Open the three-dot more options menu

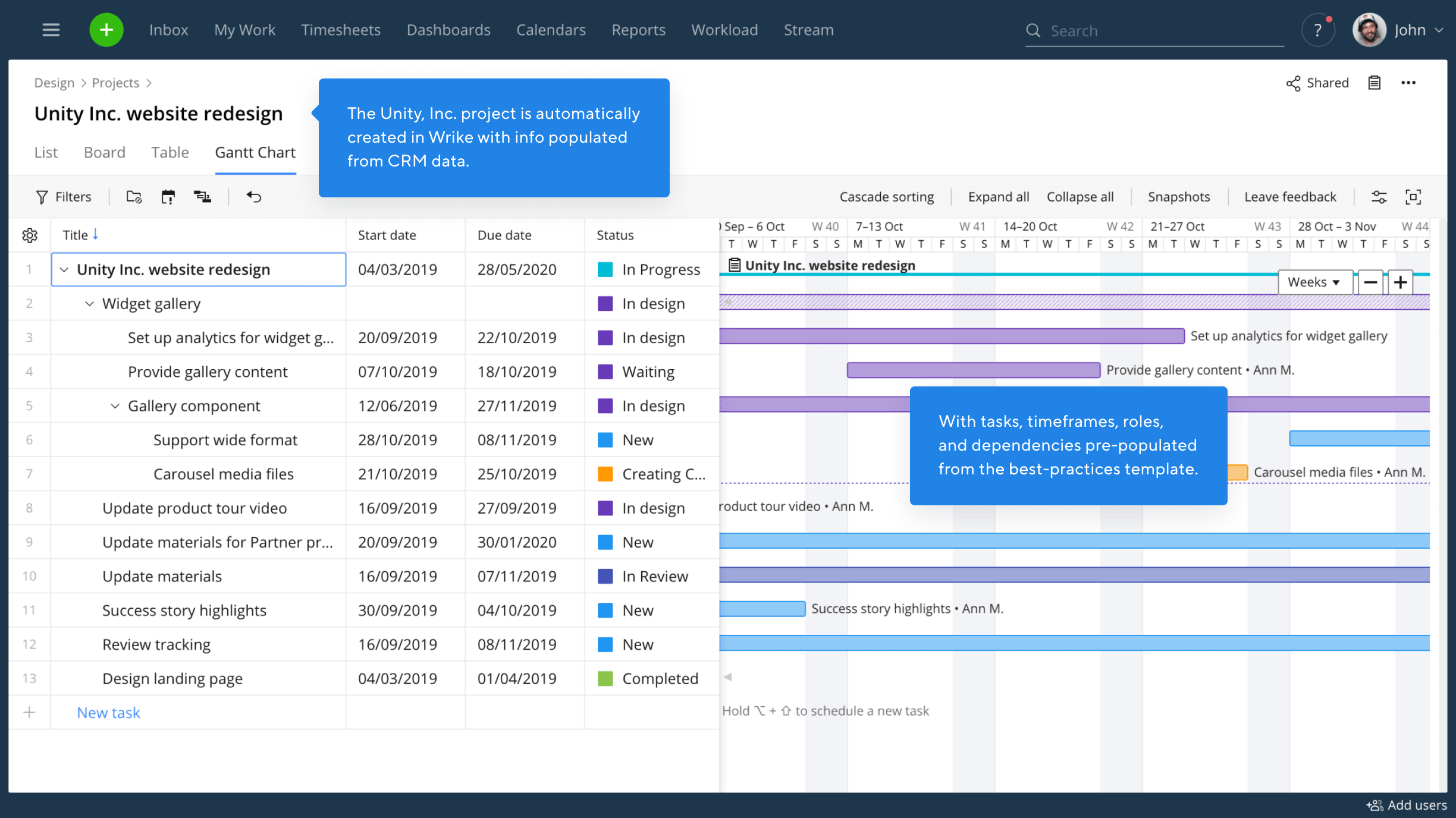pos(1408,83)
